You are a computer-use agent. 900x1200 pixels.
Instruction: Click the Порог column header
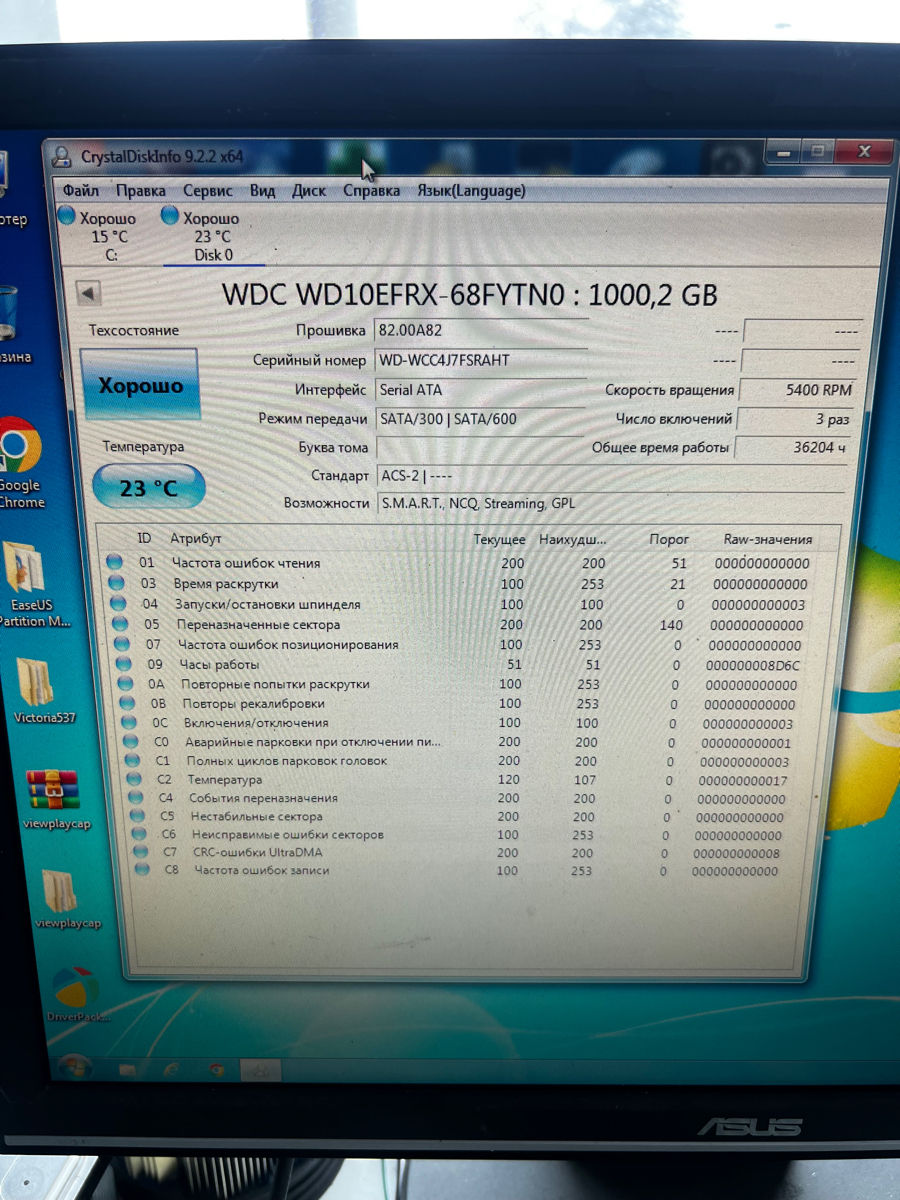pos(669,539)
